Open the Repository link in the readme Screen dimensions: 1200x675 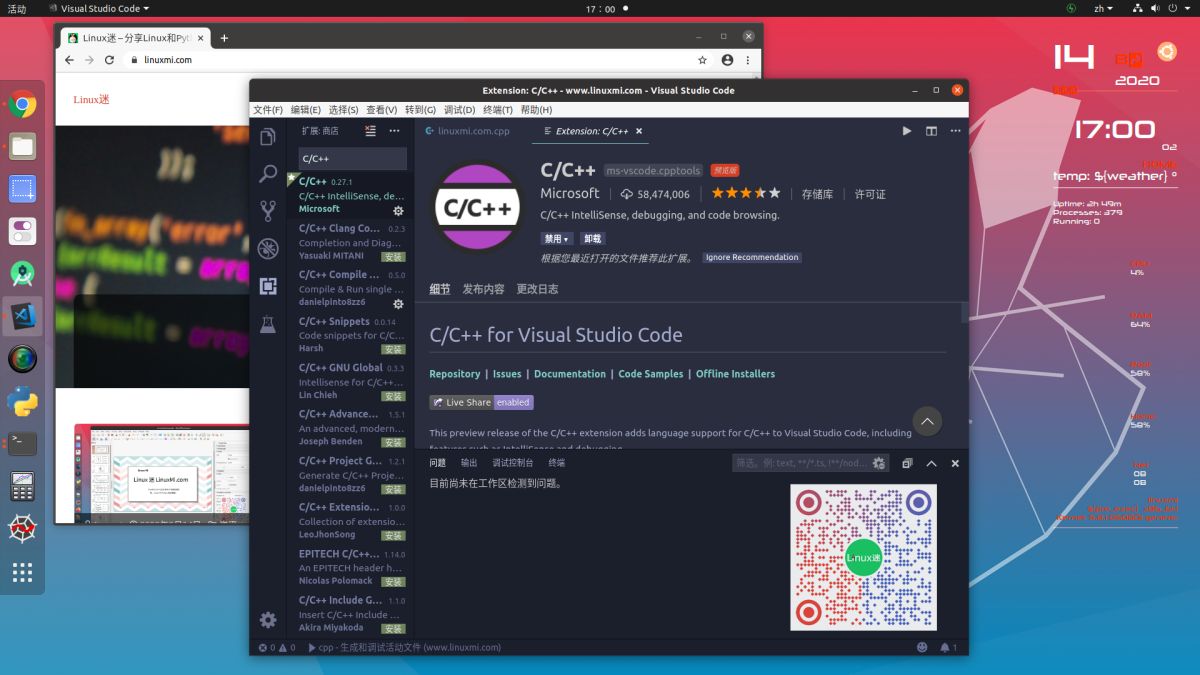455,374
